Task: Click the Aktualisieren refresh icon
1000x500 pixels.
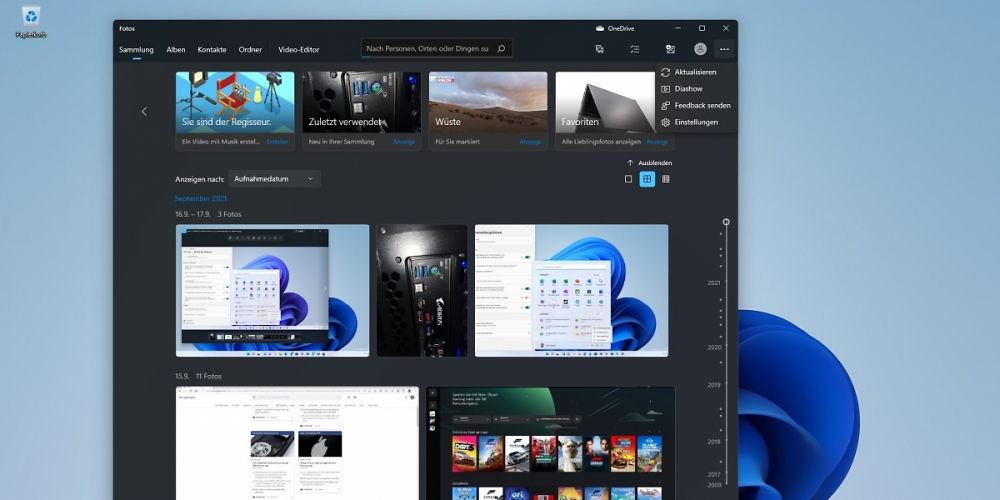Action: coord(666,72)
